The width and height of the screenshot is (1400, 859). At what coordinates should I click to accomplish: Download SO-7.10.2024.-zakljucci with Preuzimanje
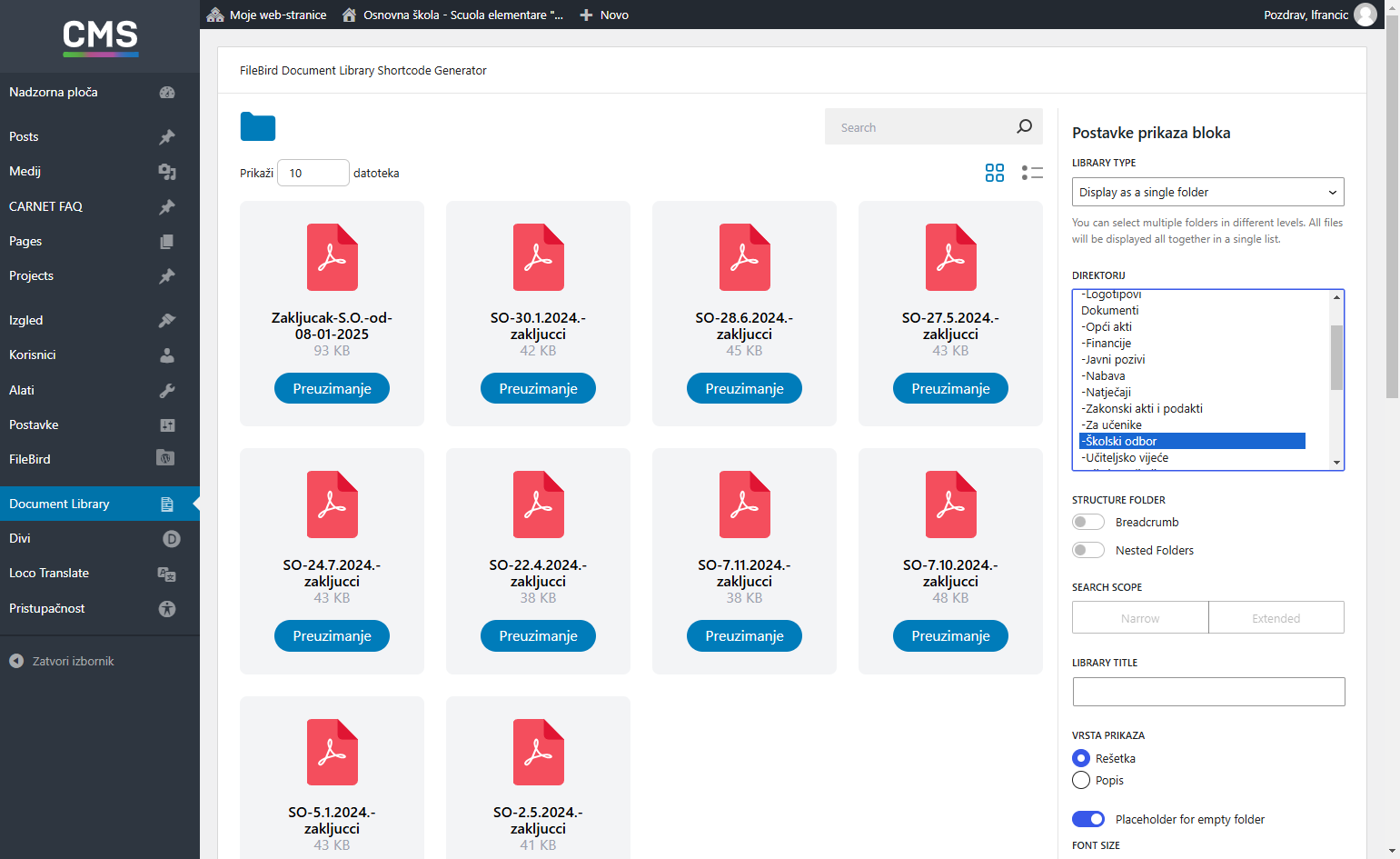[x=951, y=636]
